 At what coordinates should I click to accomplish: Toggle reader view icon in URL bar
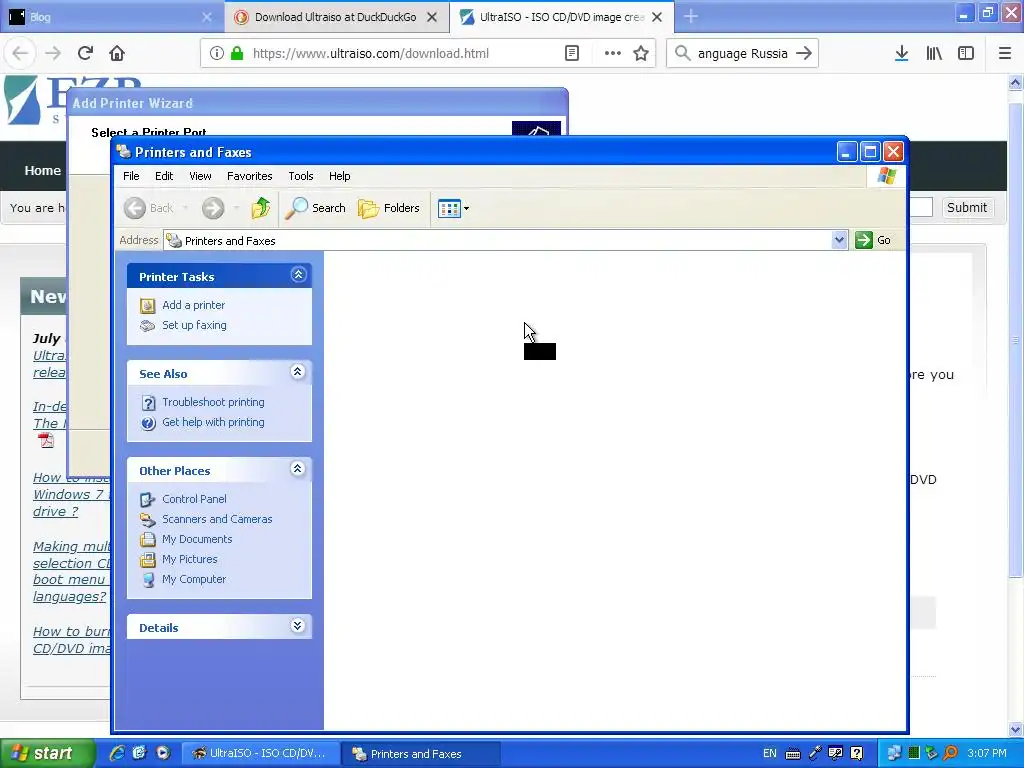(x=572, y=54)
